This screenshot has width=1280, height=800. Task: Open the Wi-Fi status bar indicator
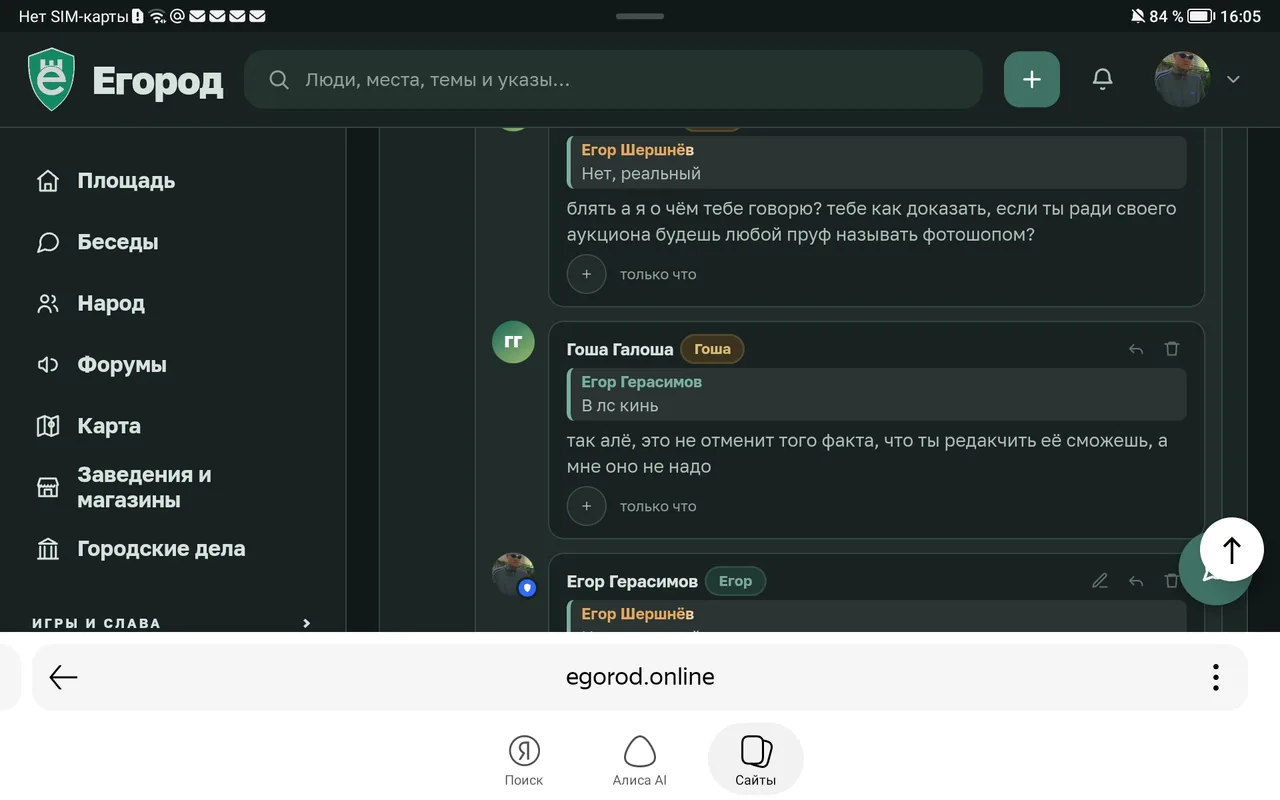pos(157,16)
